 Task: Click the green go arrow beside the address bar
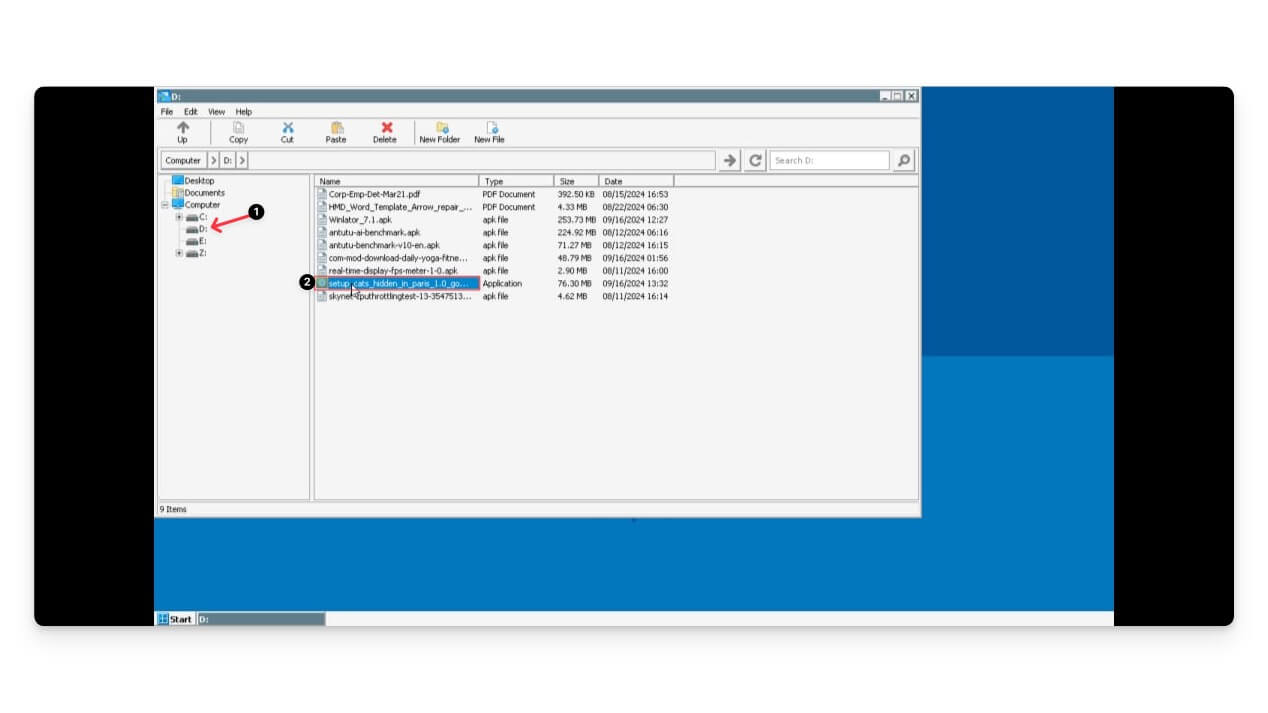[729, 160]
